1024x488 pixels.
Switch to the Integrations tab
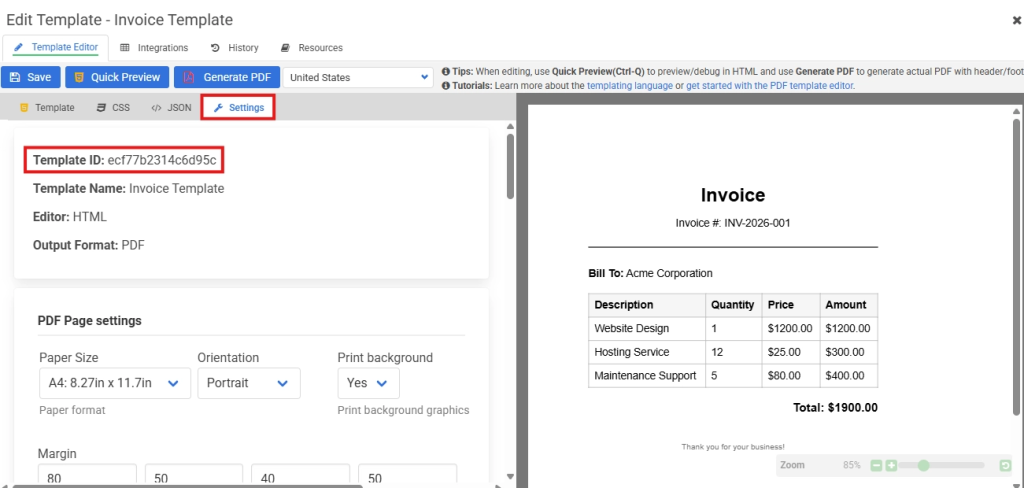point(154,47)
